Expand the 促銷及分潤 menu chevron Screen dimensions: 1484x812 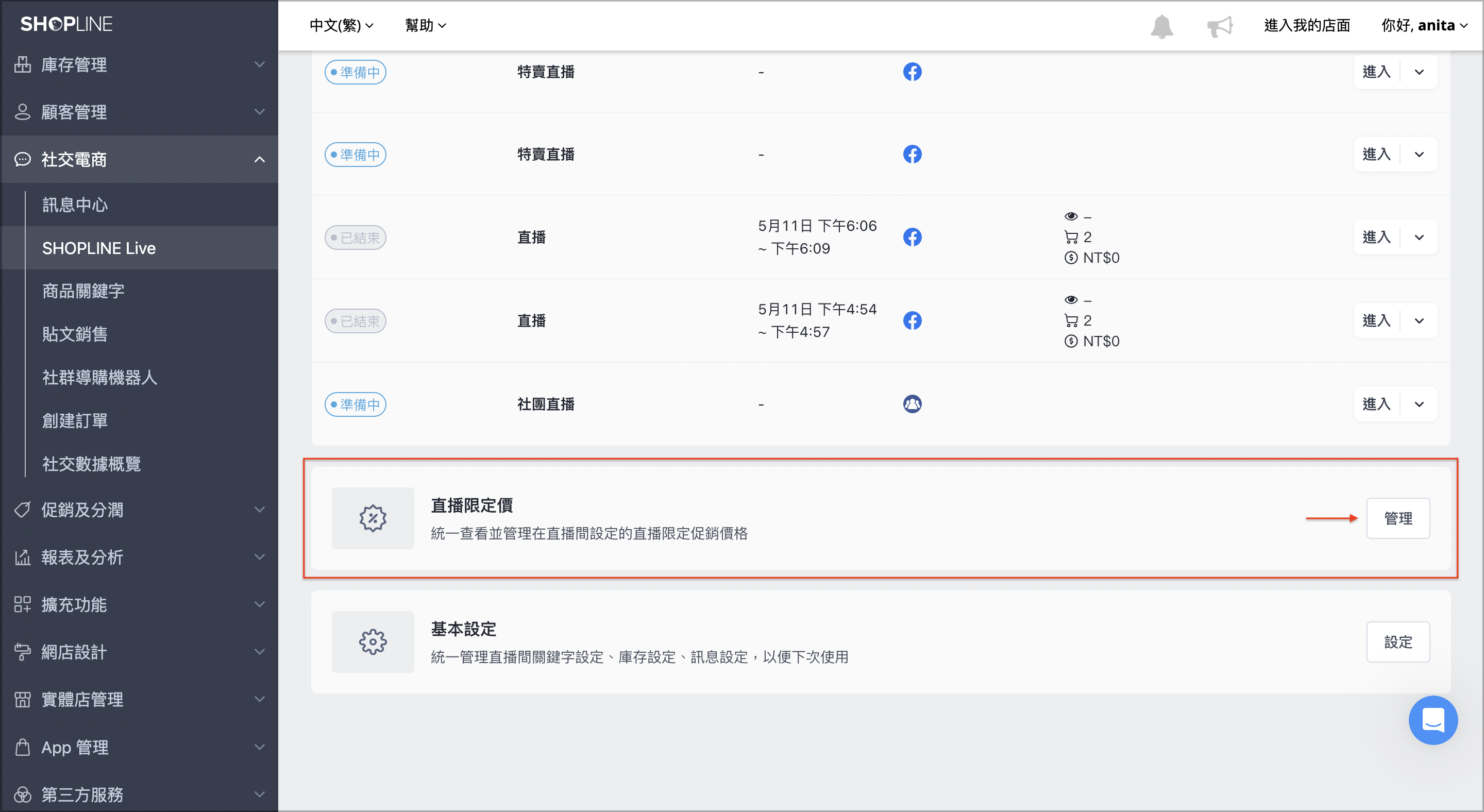(260, 510)
